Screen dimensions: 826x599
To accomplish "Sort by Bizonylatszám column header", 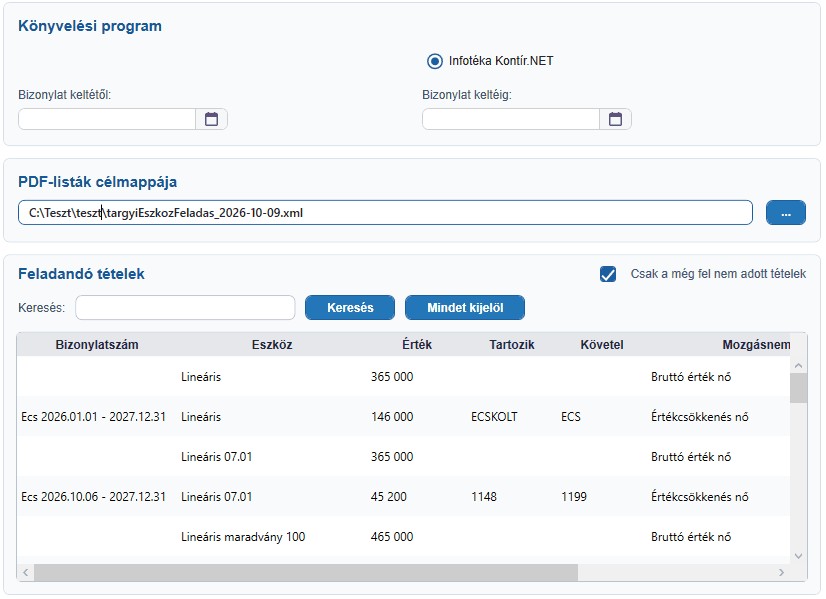I will pyautogui.click(x=97, y=345).
